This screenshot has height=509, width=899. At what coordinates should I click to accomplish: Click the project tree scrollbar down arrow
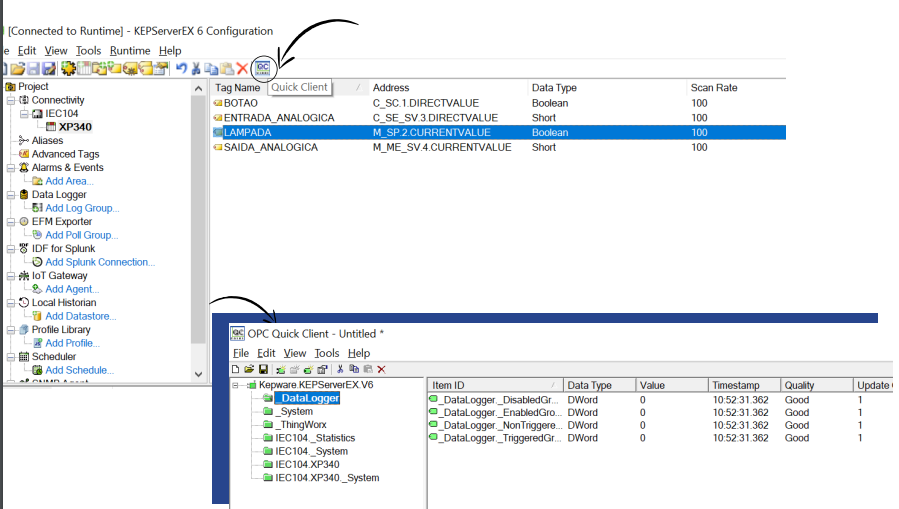tap(198, 372)
